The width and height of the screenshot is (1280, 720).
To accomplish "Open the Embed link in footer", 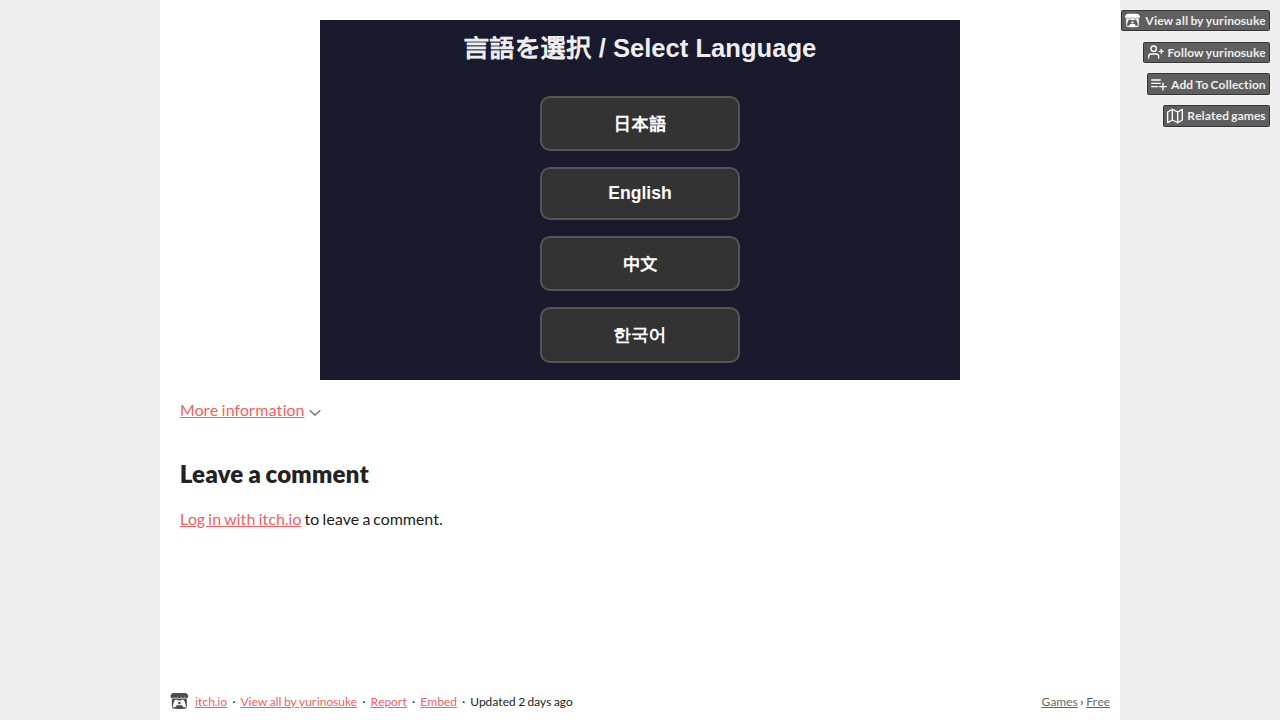I will 438,702.
